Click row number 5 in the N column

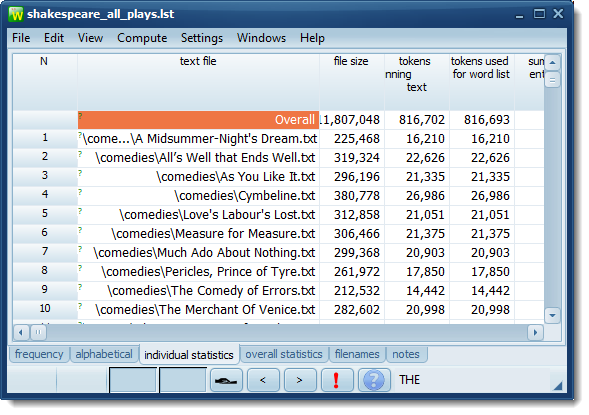(x=45, y=214)
